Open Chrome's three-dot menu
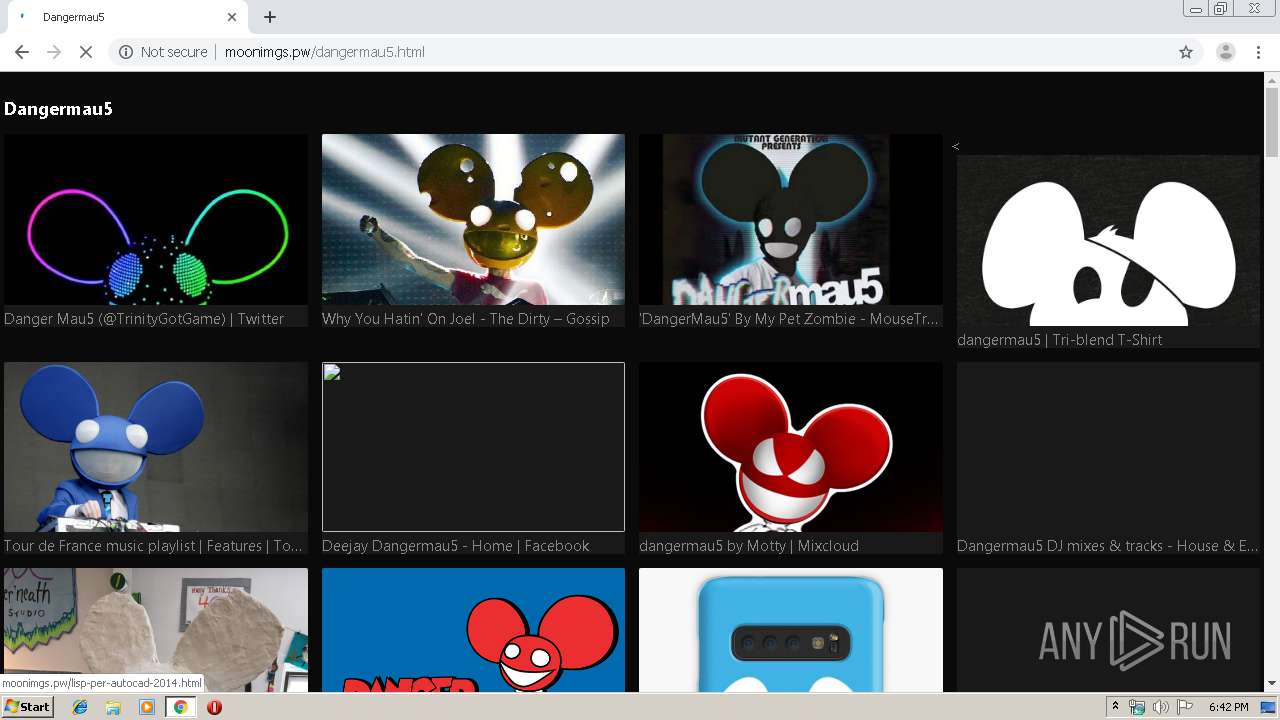Screen dimensions: 1280x720 1258,52
